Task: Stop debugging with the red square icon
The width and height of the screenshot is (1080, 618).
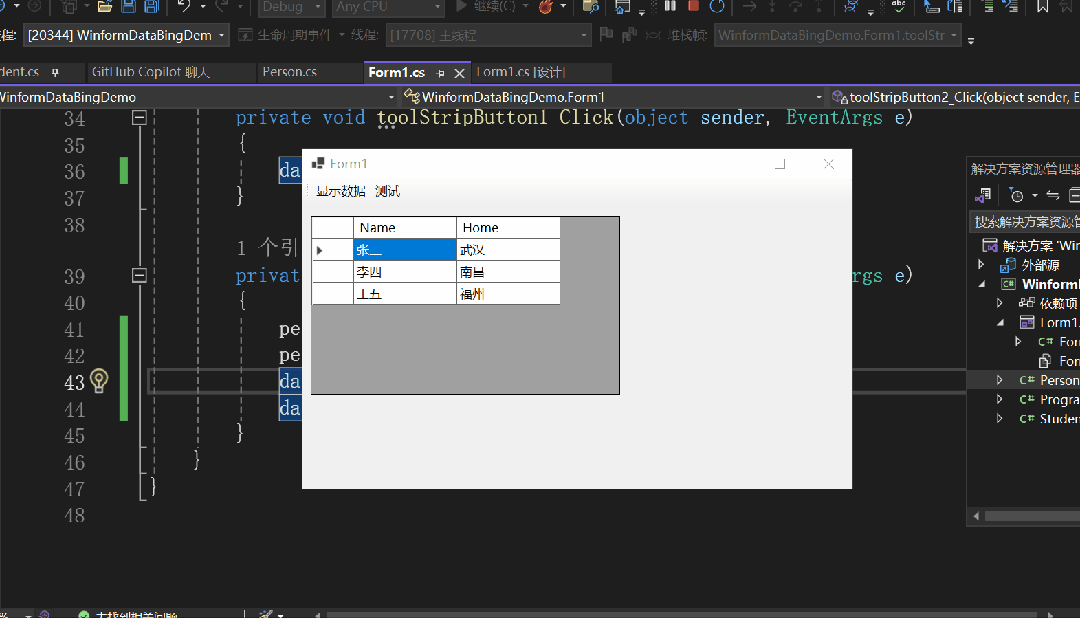Action: coord(694,6)
